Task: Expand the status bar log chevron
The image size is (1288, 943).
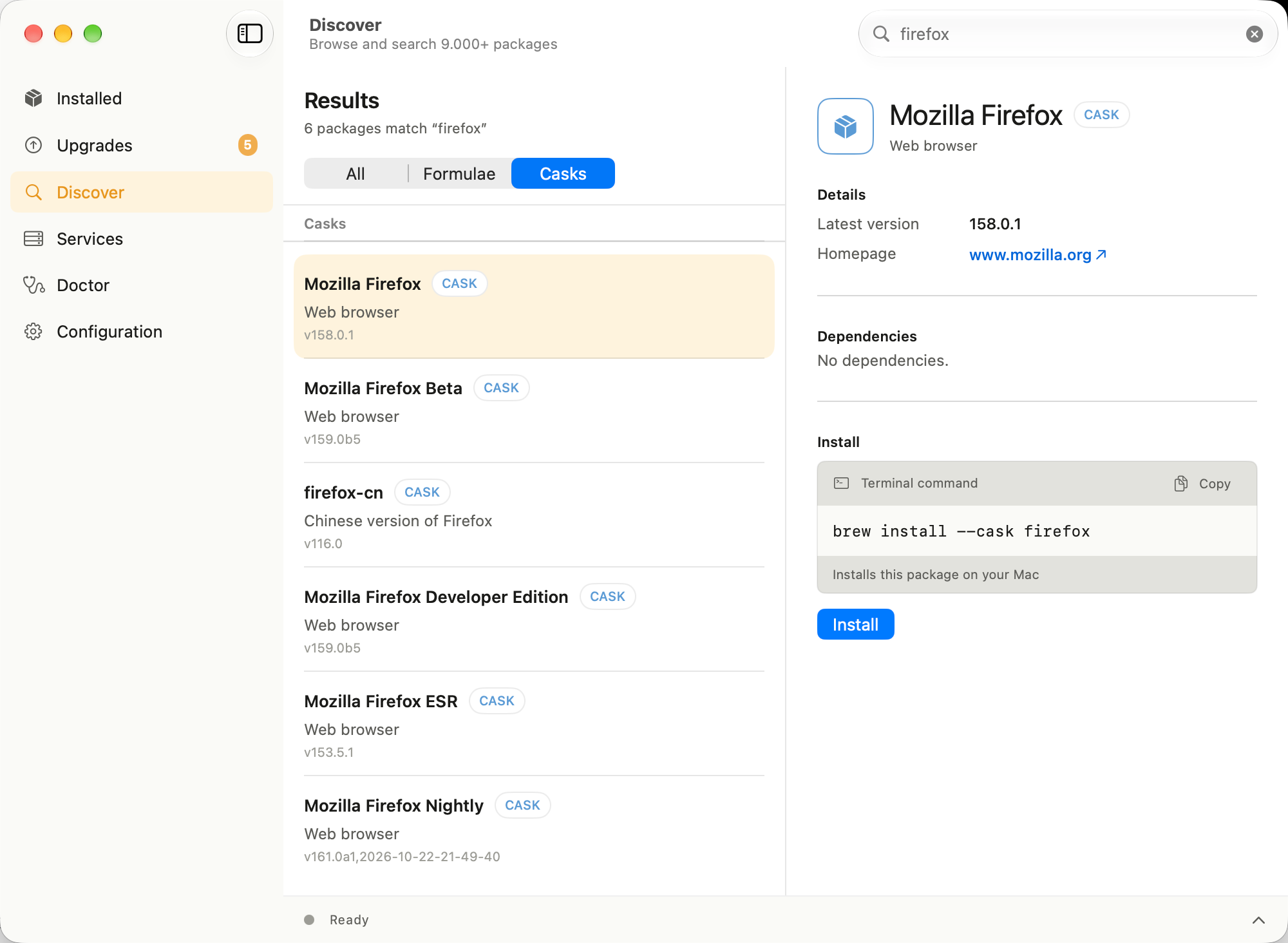Action: click(1258, 920)
